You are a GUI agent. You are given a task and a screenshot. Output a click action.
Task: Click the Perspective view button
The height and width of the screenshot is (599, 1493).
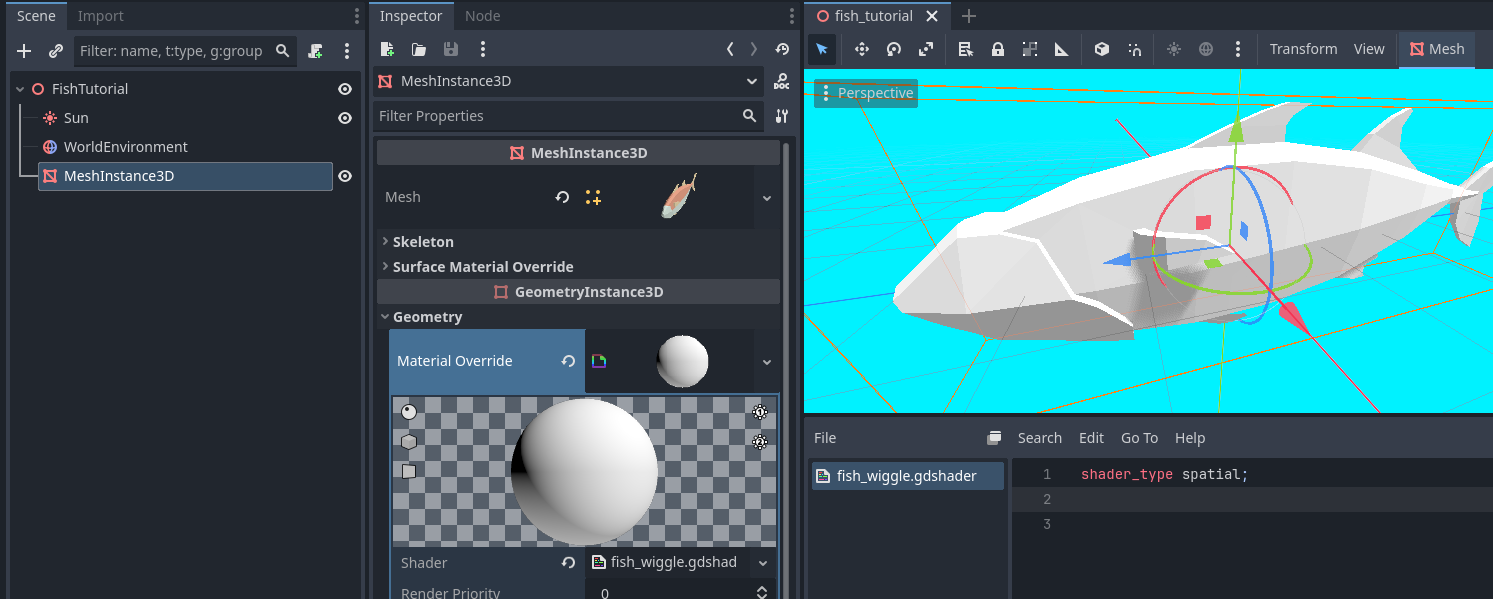[866, 93]
